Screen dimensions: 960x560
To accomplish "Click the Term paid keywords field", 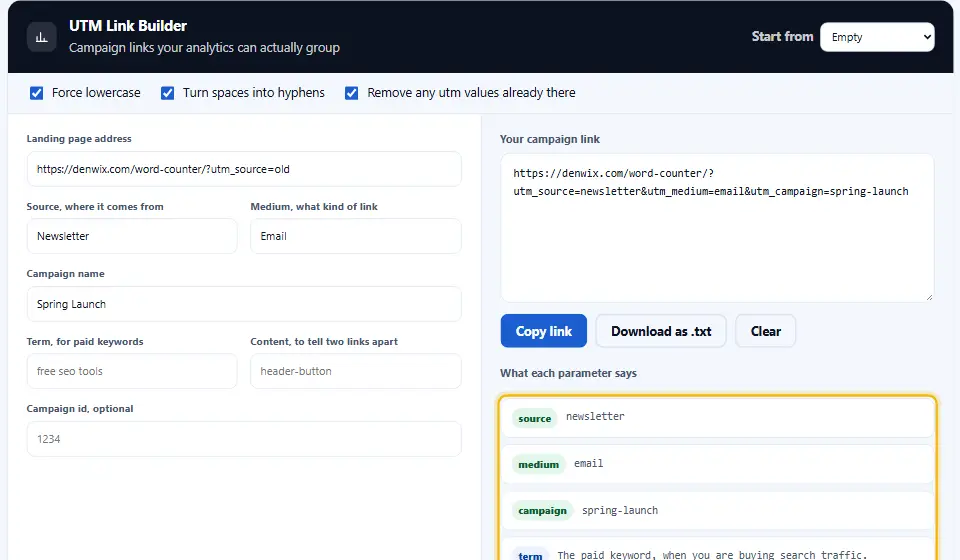I will click(x=132, y=371).
